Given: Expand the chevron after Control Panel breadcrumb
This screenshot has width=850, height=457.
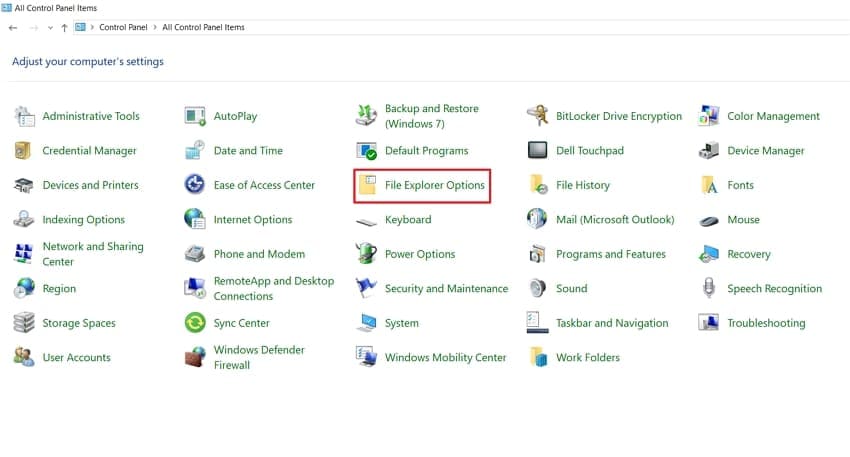Looking at the screenshot, I should pyautogui.click(x=154, y=27).
